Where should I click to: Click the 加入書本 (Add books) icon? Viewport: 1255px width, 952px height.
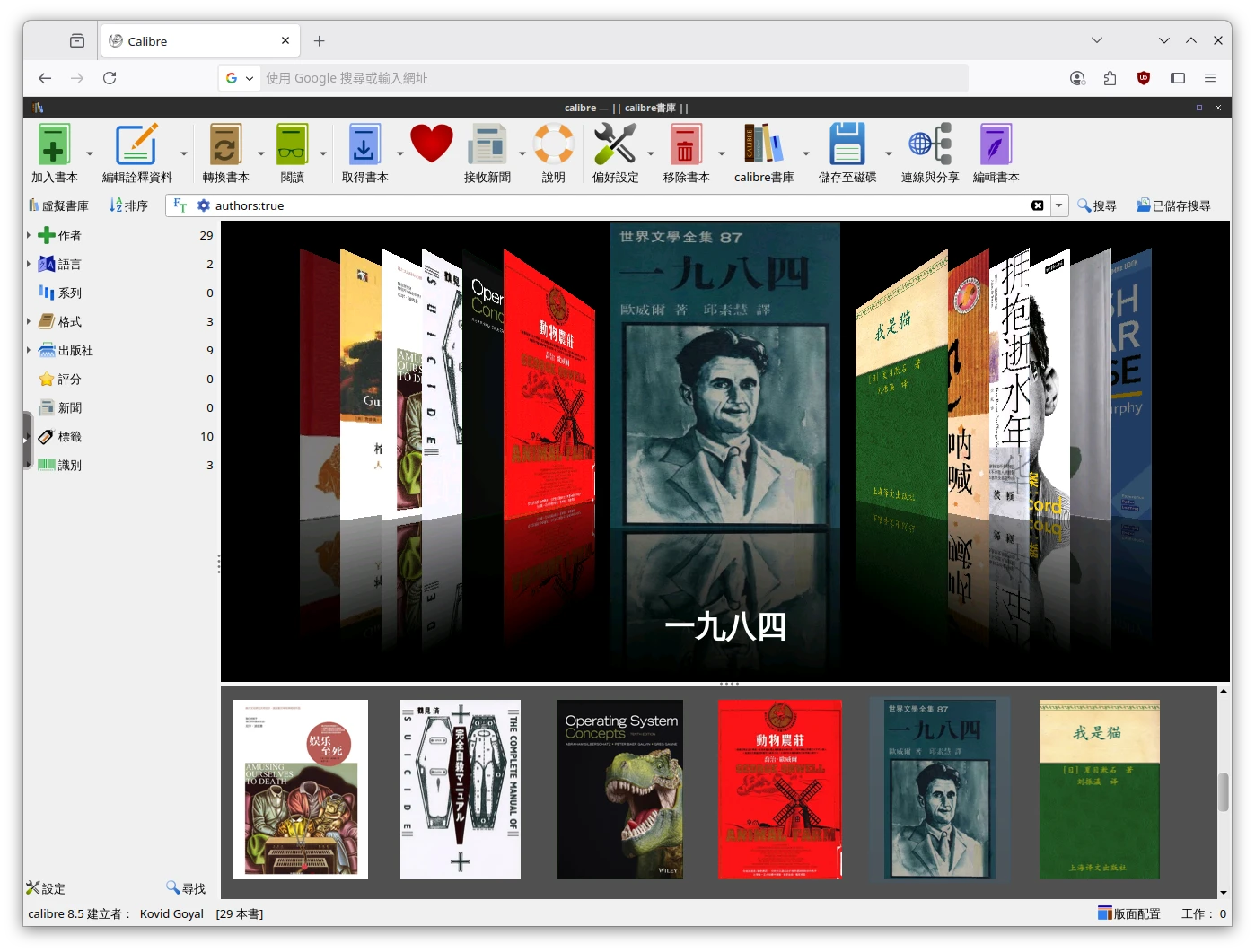(54, 145)
